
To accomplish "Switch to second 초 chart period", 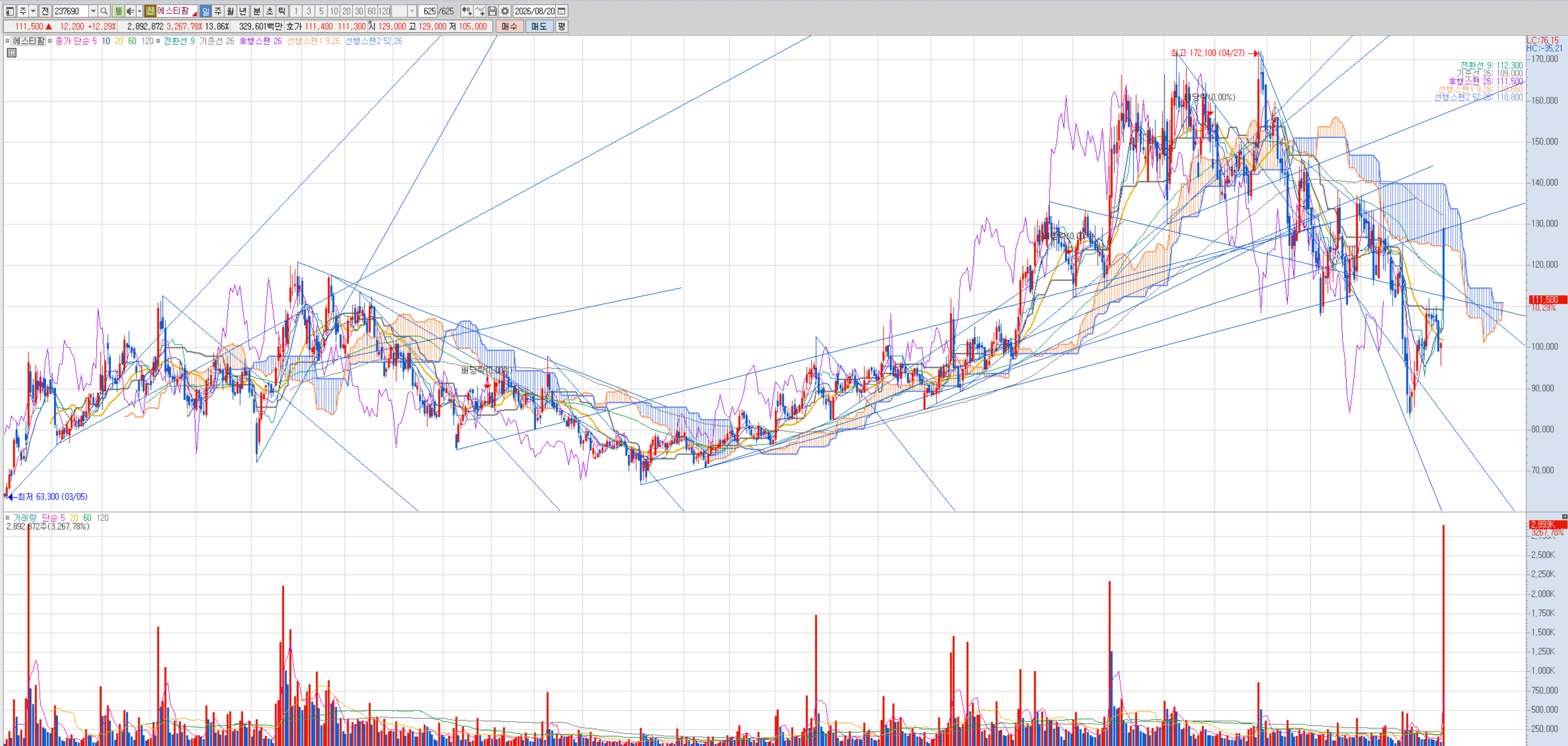I will pos(270,11).
